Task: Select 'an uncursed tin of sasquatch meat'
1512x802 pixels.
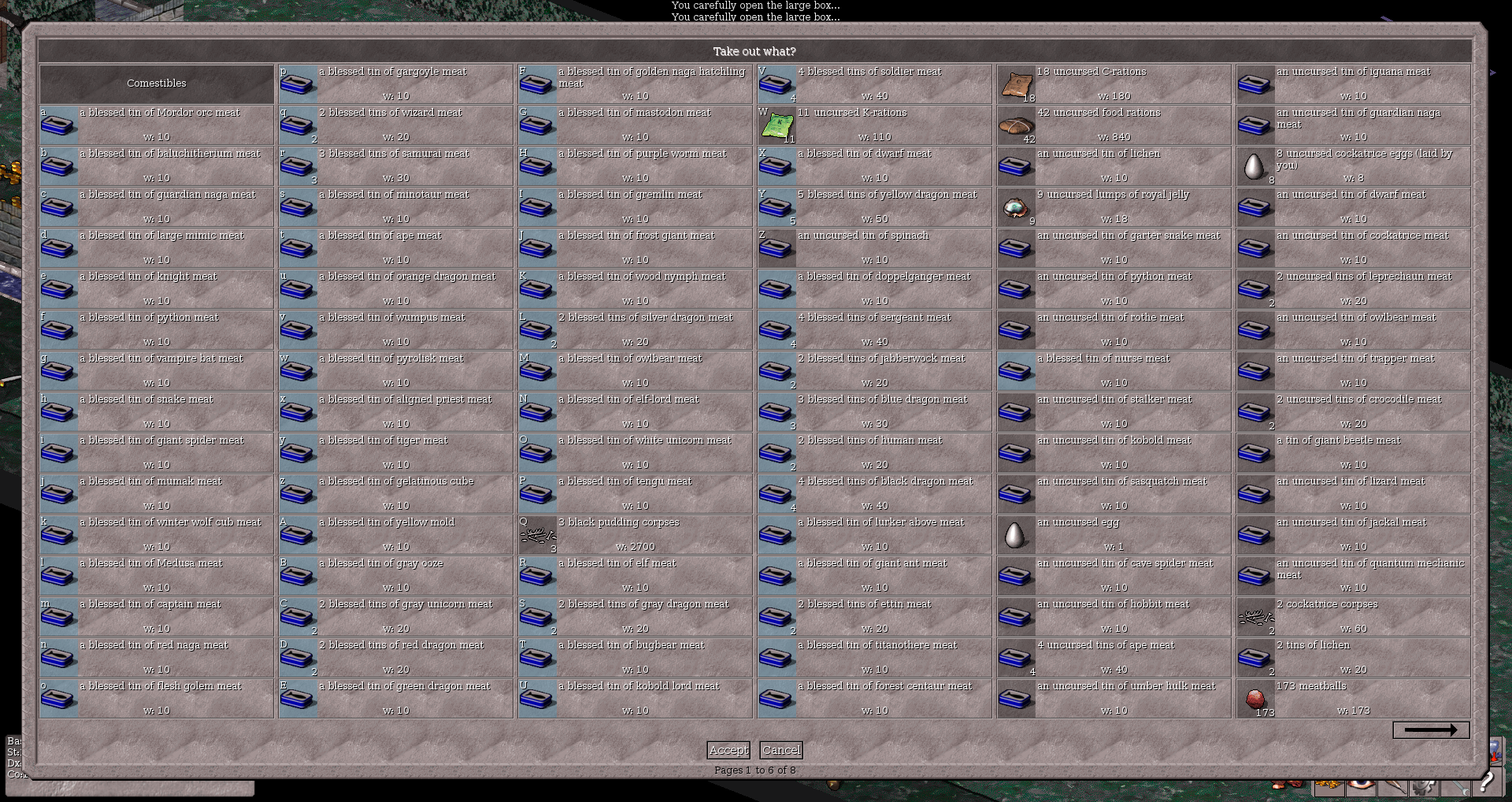Action: 1114,494
